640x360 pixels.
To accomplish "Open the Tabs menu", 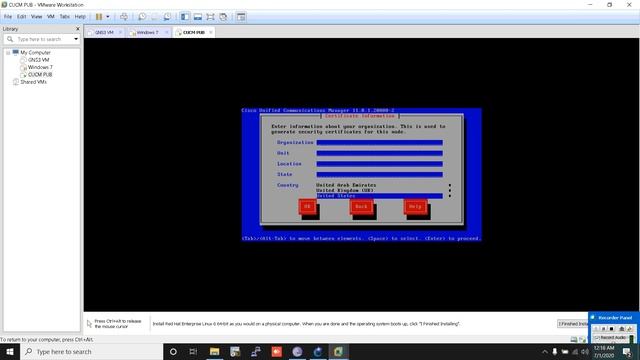I will [64, 17].
